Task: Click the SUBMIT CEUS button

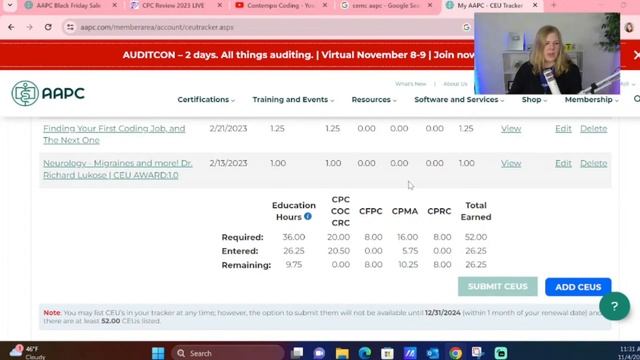Action: 498,287
